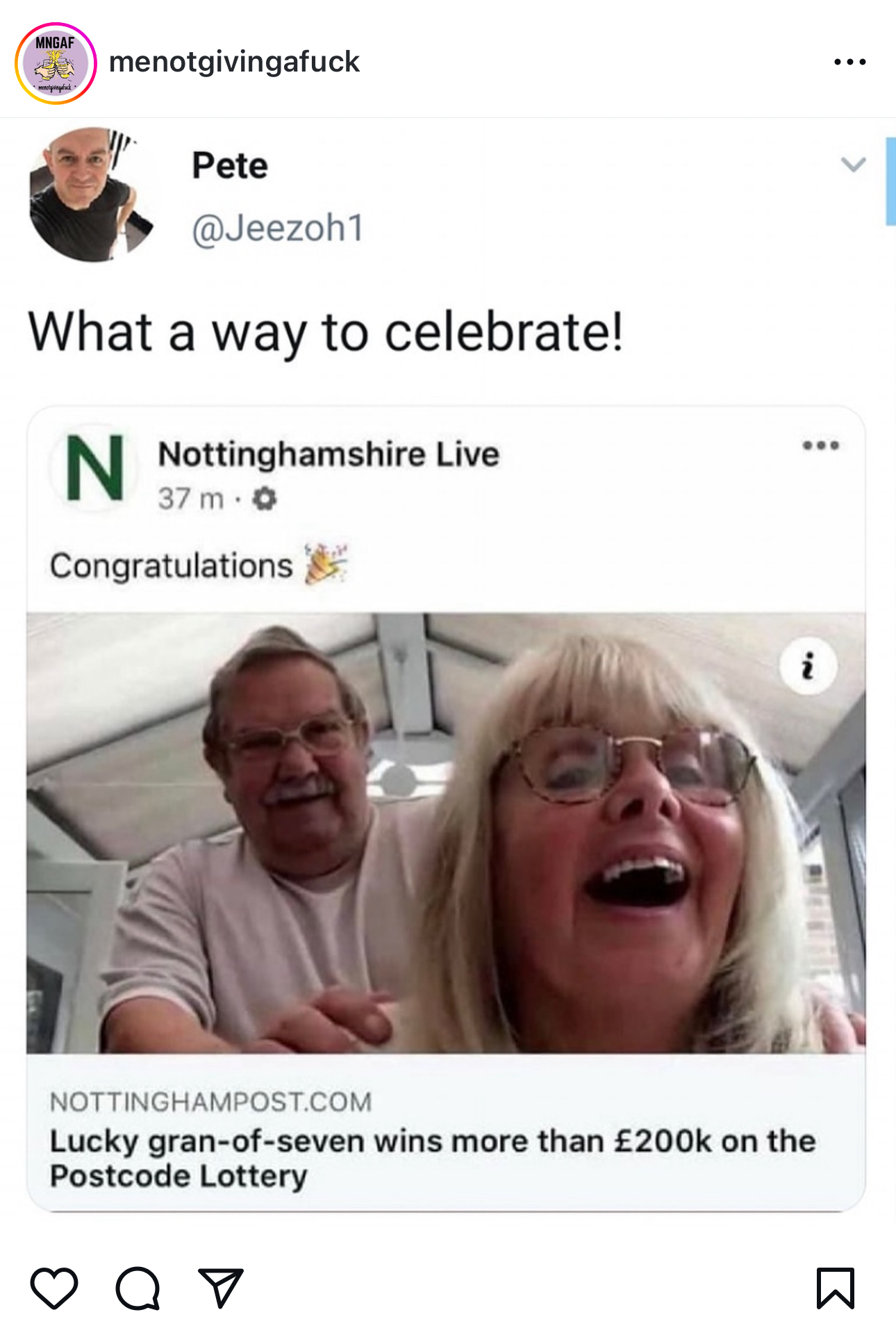
Task: Open the Nottinghamshire Live page name
Action: coord(329,454)
